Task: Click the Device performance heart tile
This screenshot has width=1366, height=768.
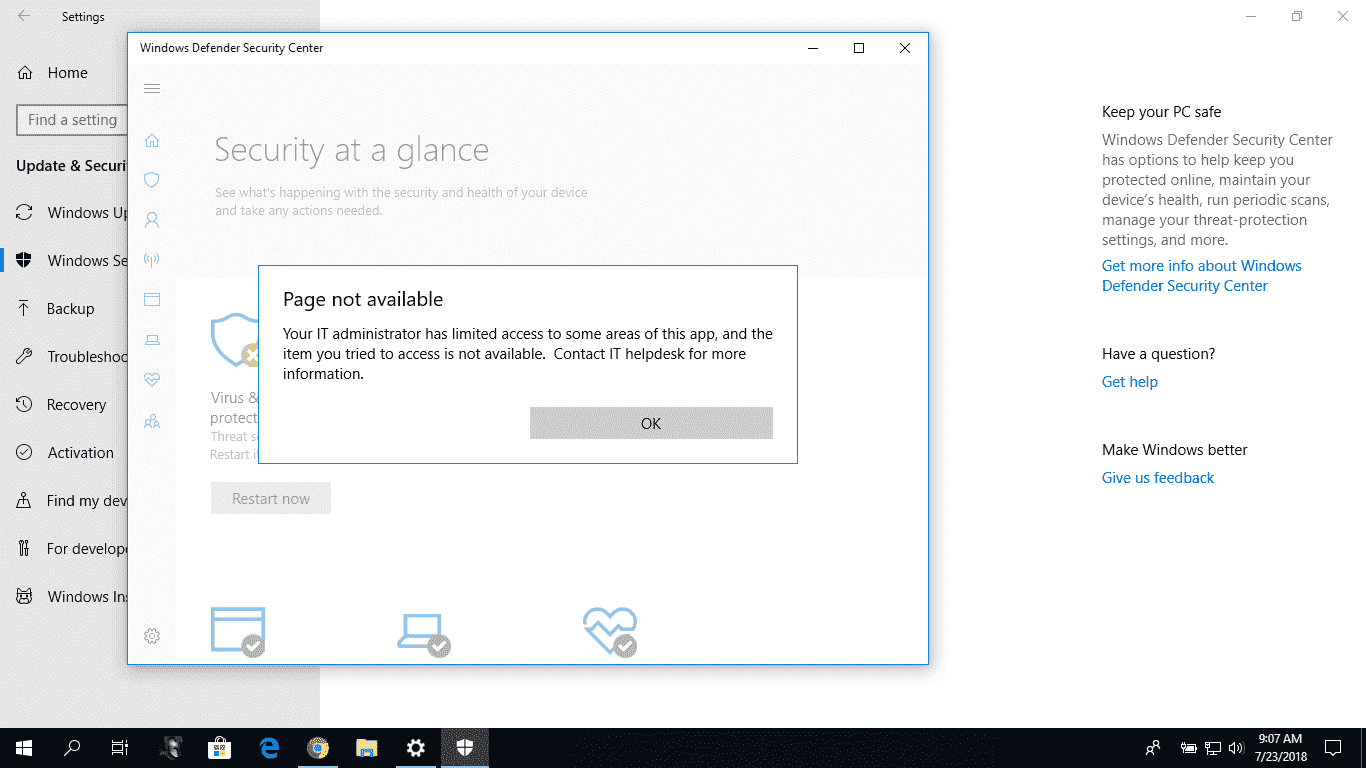Action: point(610,631)
